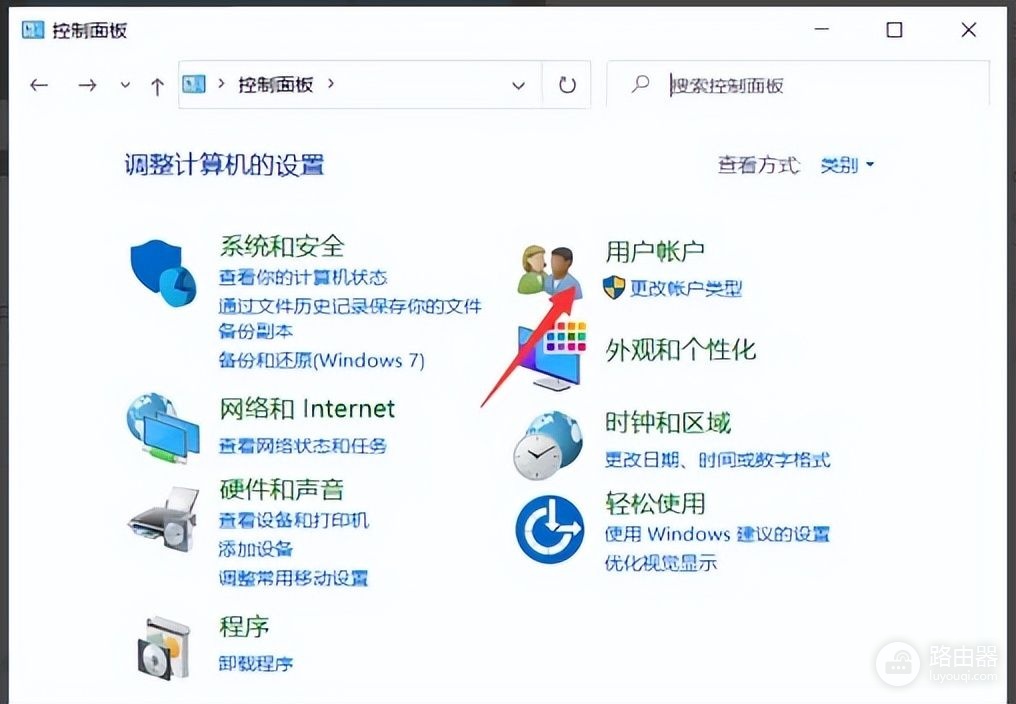Open the System and Security shield icon

tap(163, 273)
